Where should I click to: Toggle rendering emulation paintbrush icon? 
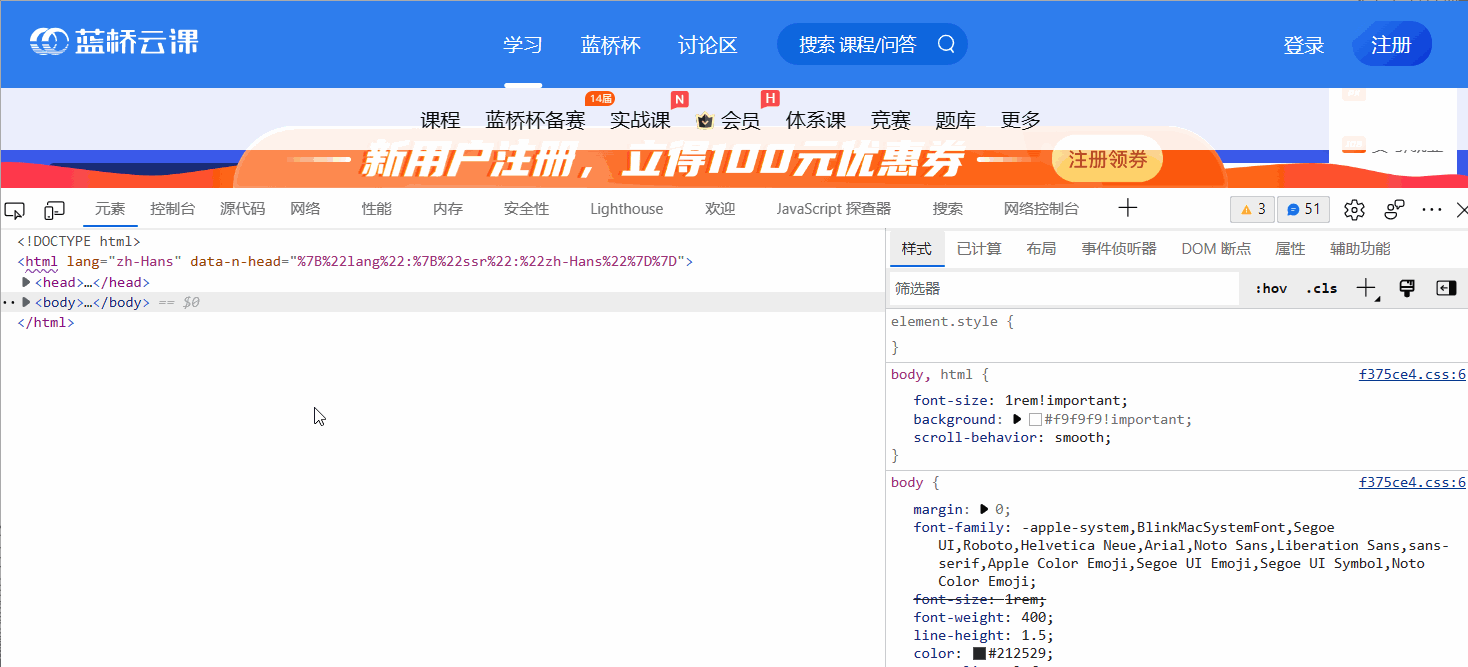1407,288
